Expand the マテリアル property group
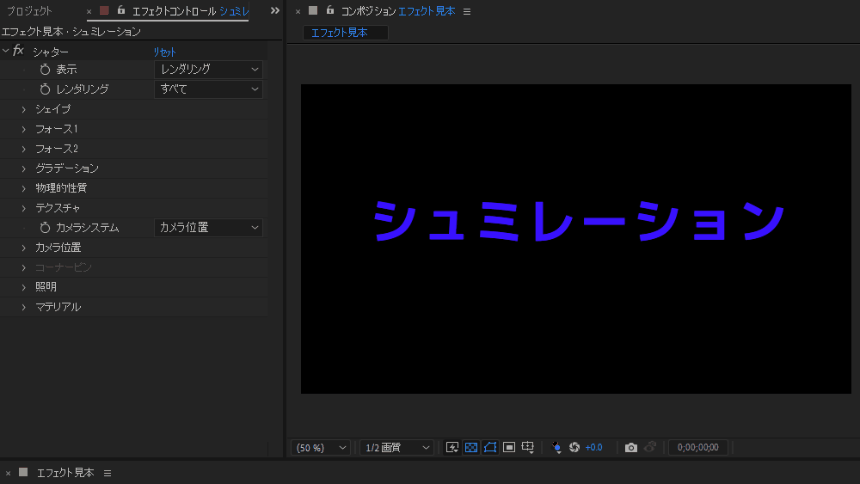This screenshot has height=484, width=860. click(24, 307)
